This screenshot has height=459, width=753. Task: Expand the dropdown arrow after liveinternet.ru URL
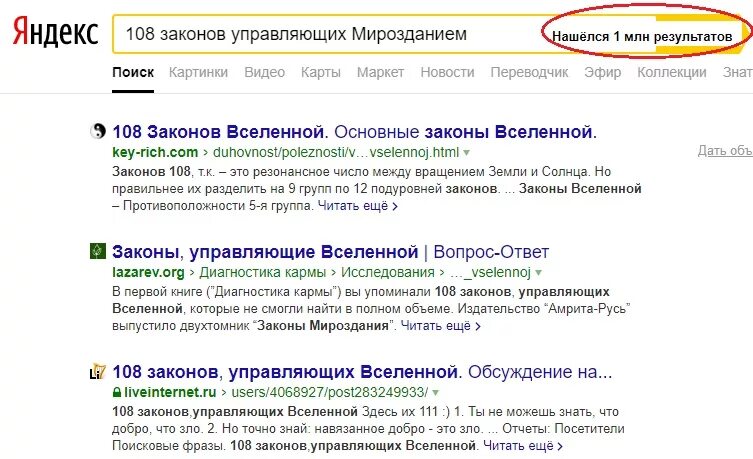click(436, 393)
